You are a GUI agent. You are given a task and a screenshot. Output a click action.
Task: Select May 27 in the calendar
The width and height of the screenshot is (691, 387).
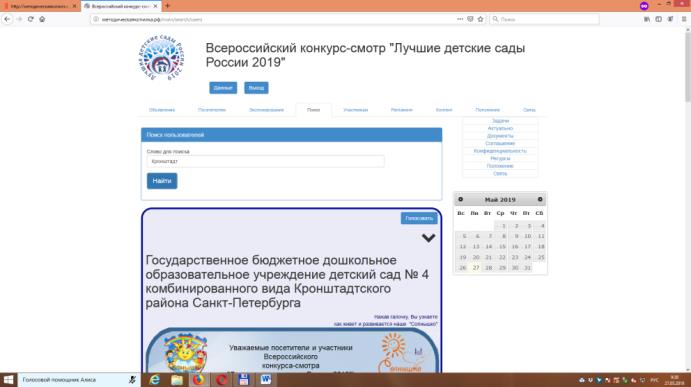click(x=476, y=268)
